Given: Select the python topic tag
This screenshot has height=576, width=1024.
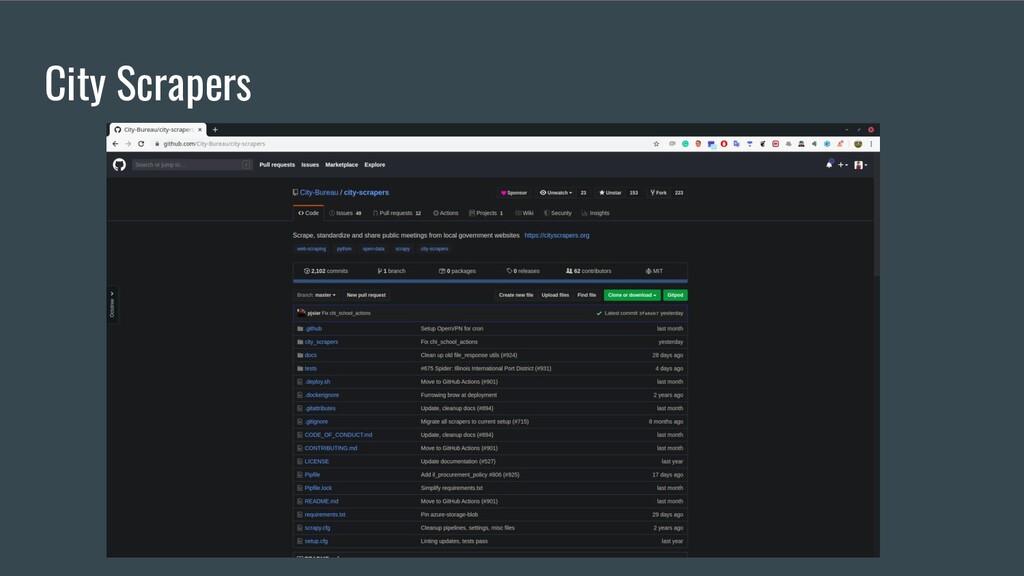Looking at the screenshot, I should [x=344, y=249].
